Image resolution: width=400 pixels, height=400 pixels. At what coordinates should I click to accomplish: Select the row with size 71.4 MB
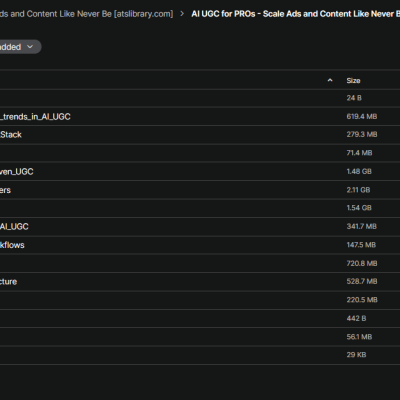(200, 153)
